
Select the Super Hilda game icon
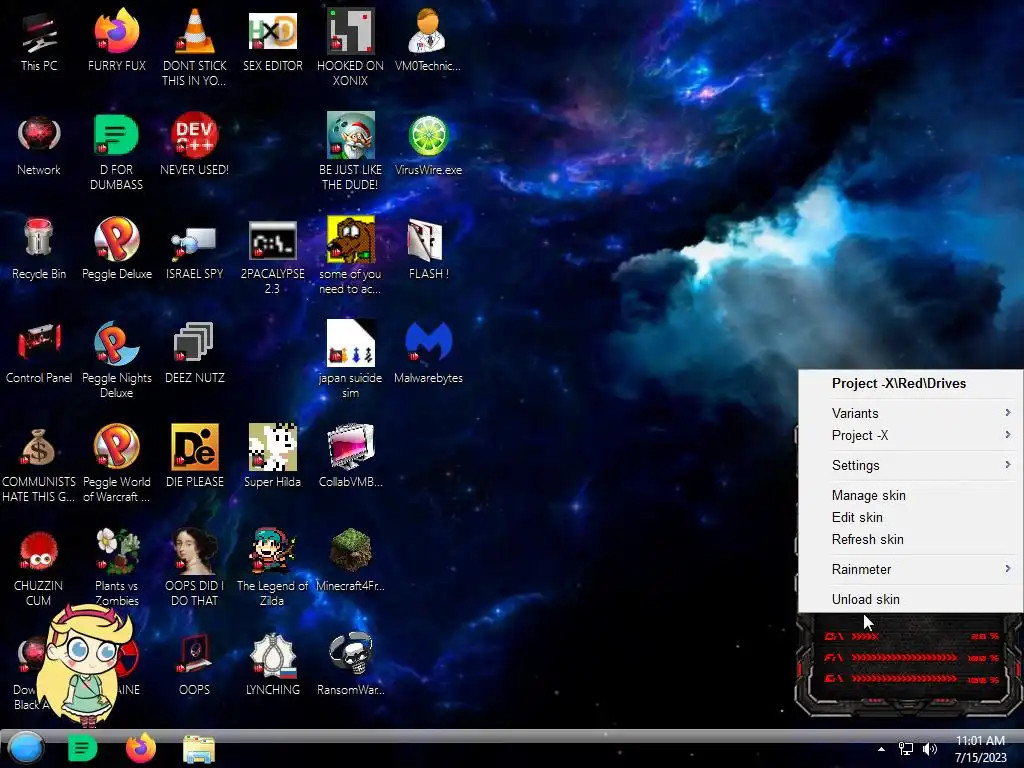click(272, 456)
